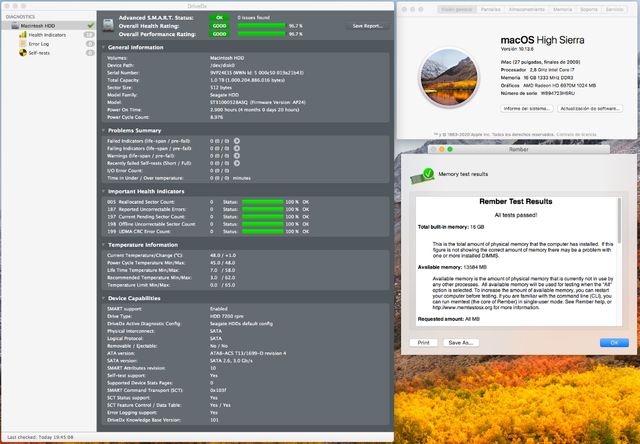Image resolution: width=640 pixels, height=444 pixels.
Task: Collapse the General Information section
Action: point(104,47)
